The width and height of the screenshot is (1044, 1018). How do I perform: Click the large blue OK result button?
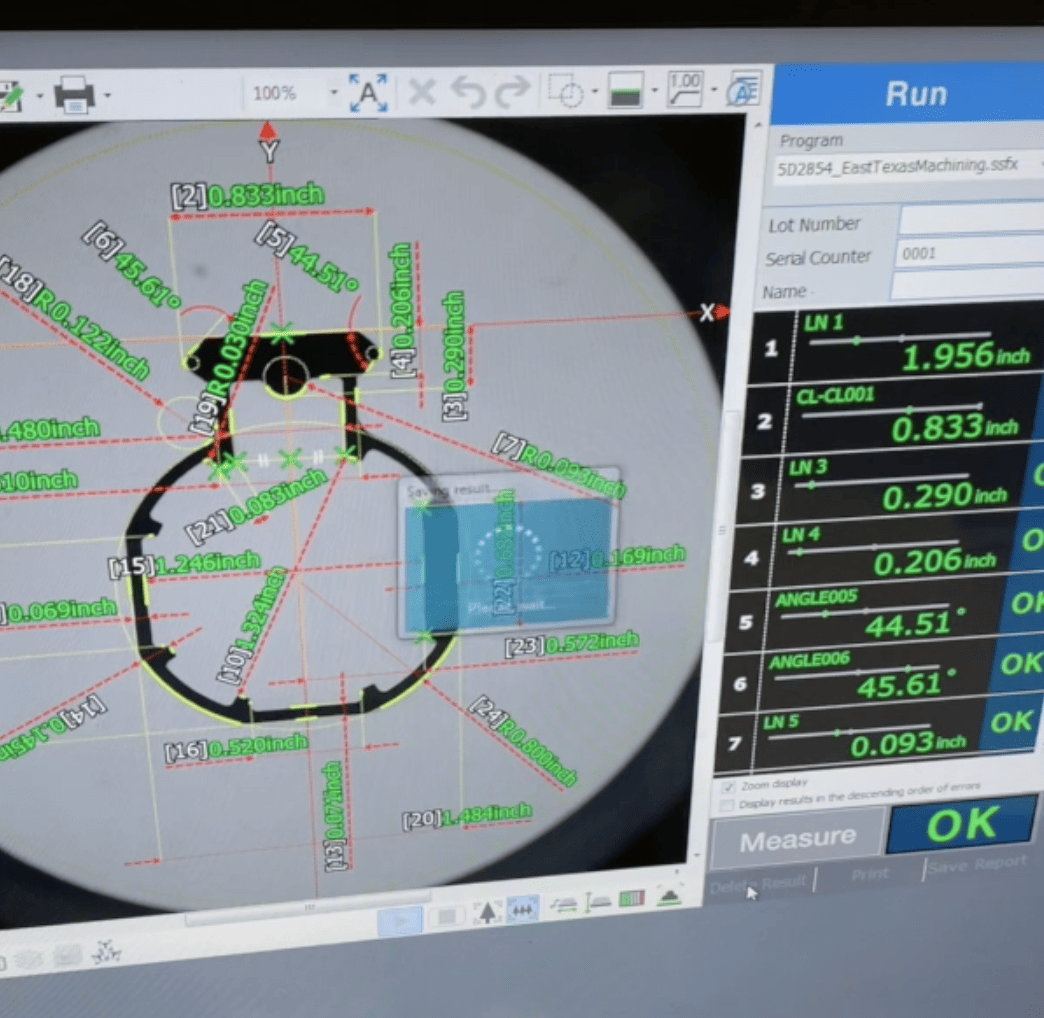click(963, 826)
